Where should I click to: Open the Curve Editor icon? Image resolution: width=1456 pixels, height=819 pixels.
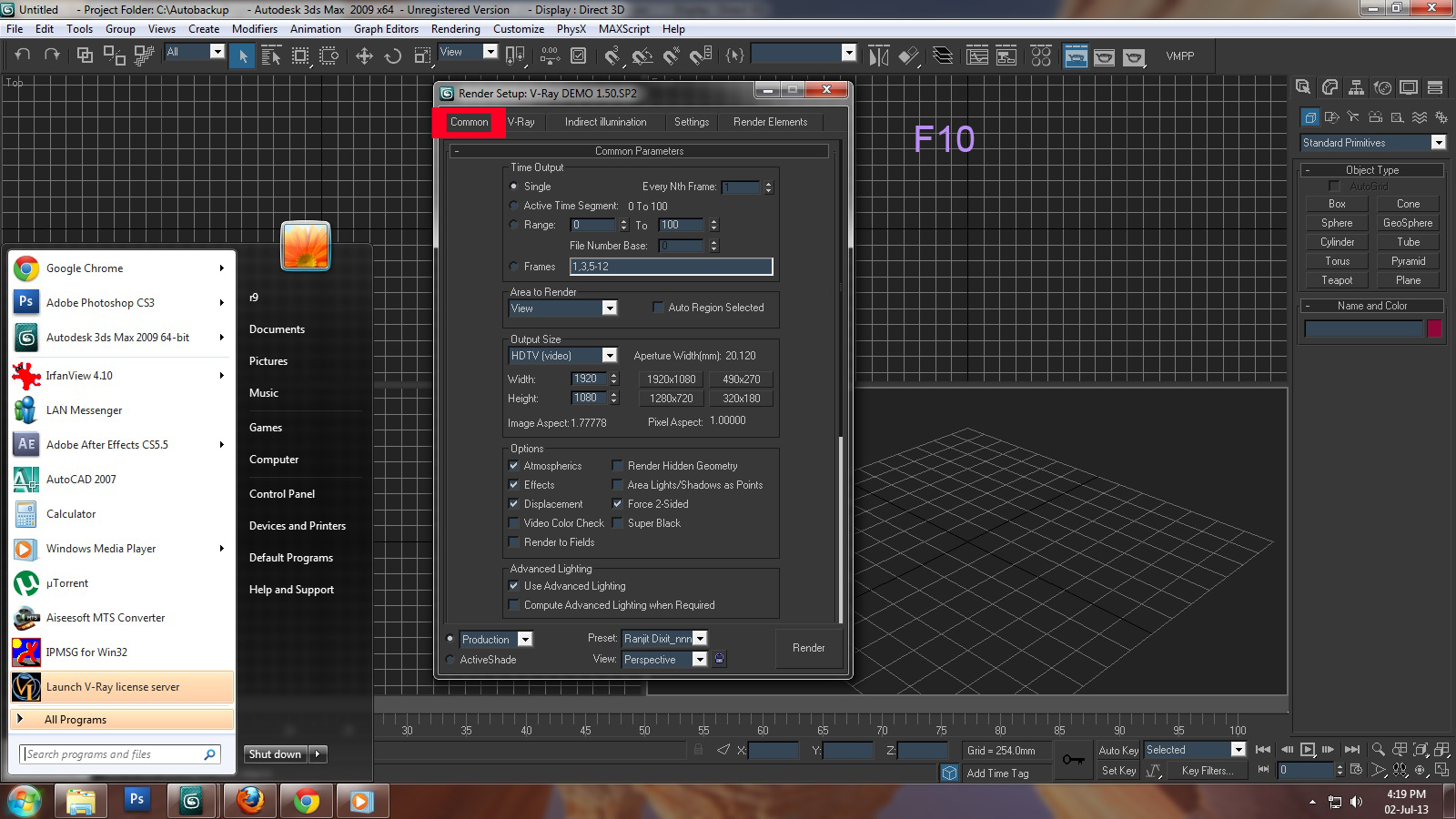coord(977,56)
